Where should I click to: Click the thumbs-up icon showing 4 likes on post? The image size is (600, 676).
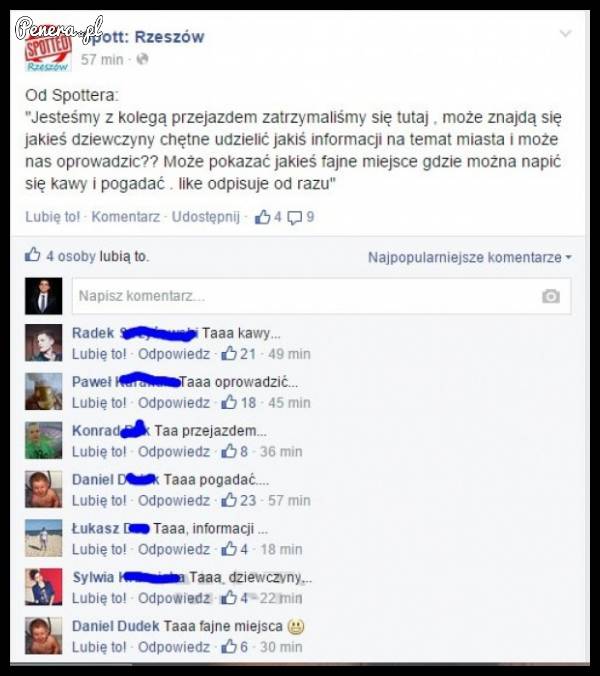click(x=262, y=217)
